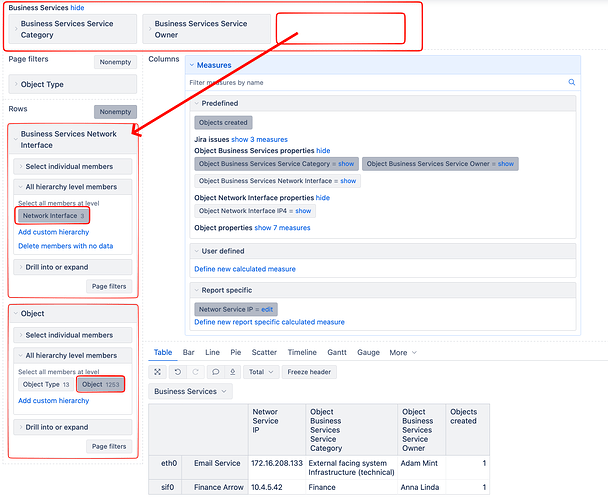Expand Select individual members under Network Interface
This screenshot has height=500, width=608.
(73, 166)
